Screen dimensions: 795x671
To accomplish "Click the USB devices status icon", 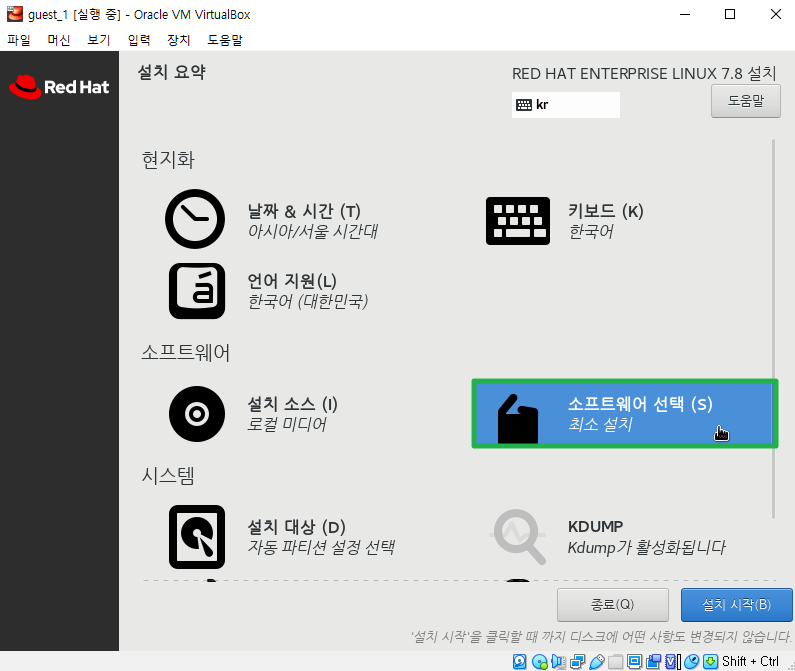I will tap(597, 661).
